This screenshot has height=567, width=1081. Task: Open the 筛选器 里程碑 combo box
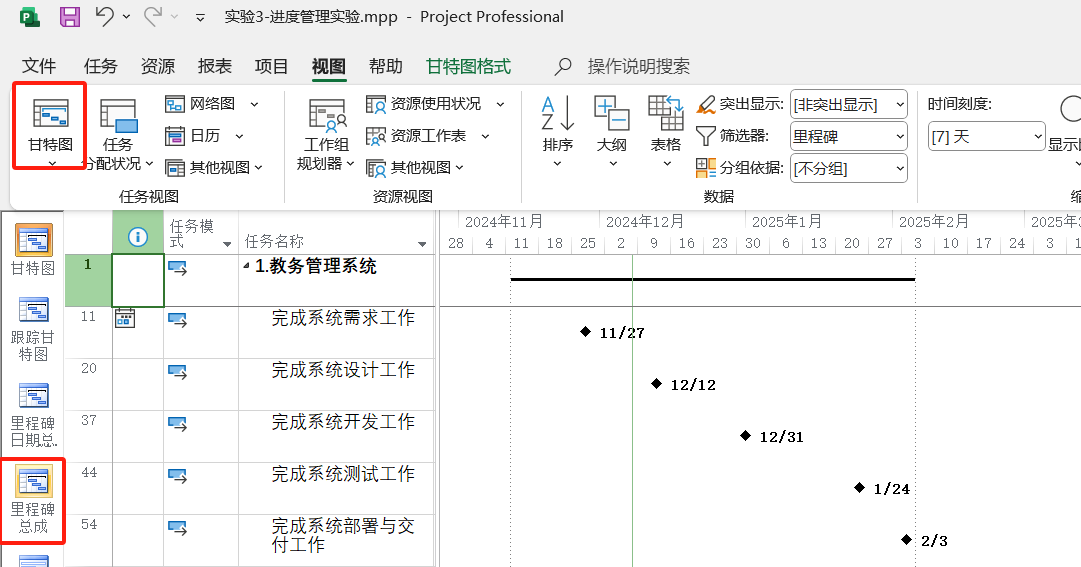[x=849, y=137]
